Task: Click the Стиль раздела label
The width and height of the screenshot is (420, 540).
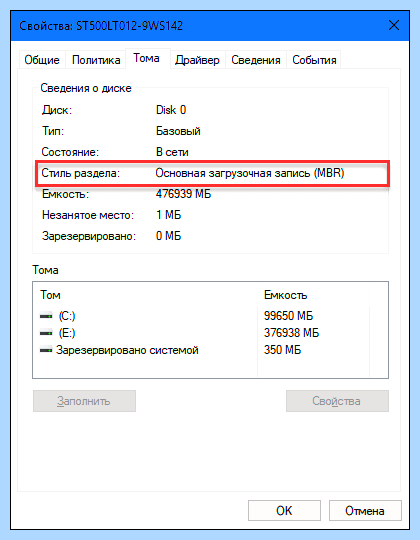Action: 81,173
